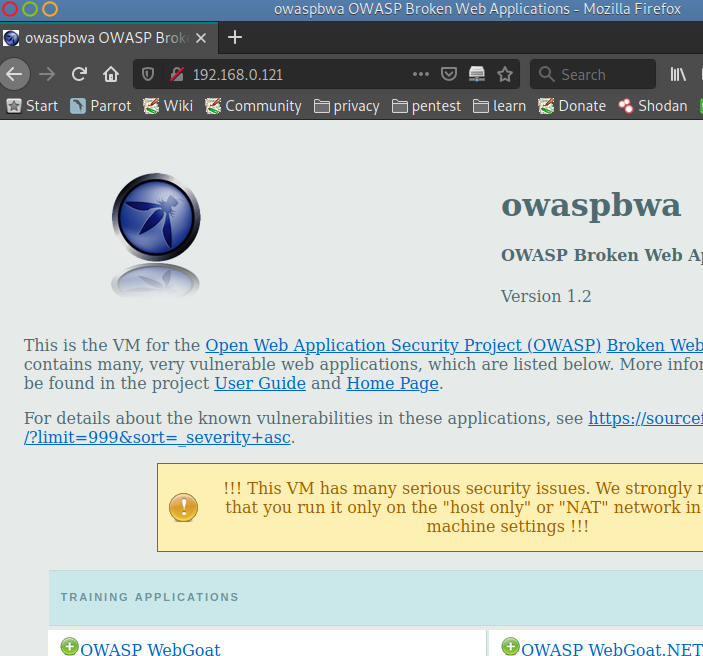Open tracking protection shield icon
The height and width of the screenshot is (656, 703).
(148, 74)
